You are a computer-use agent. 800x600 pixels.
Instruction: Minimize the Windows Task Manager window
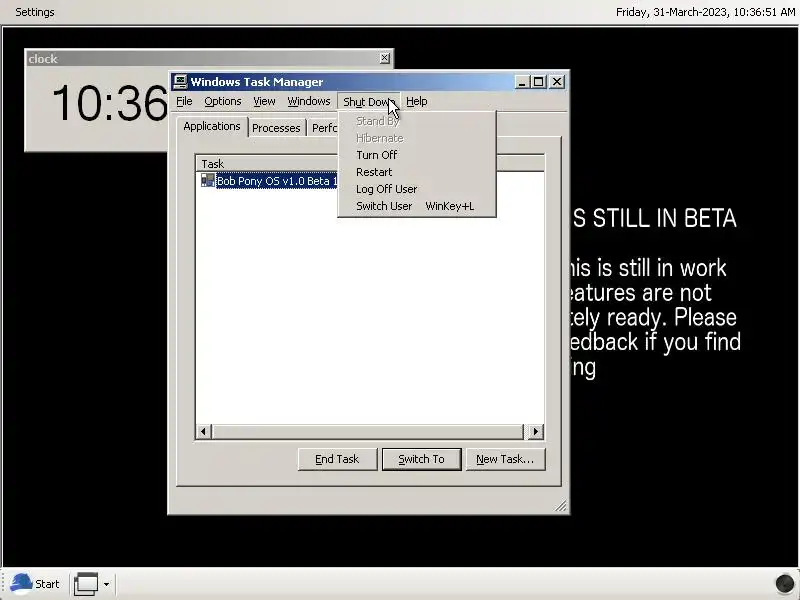521,82
